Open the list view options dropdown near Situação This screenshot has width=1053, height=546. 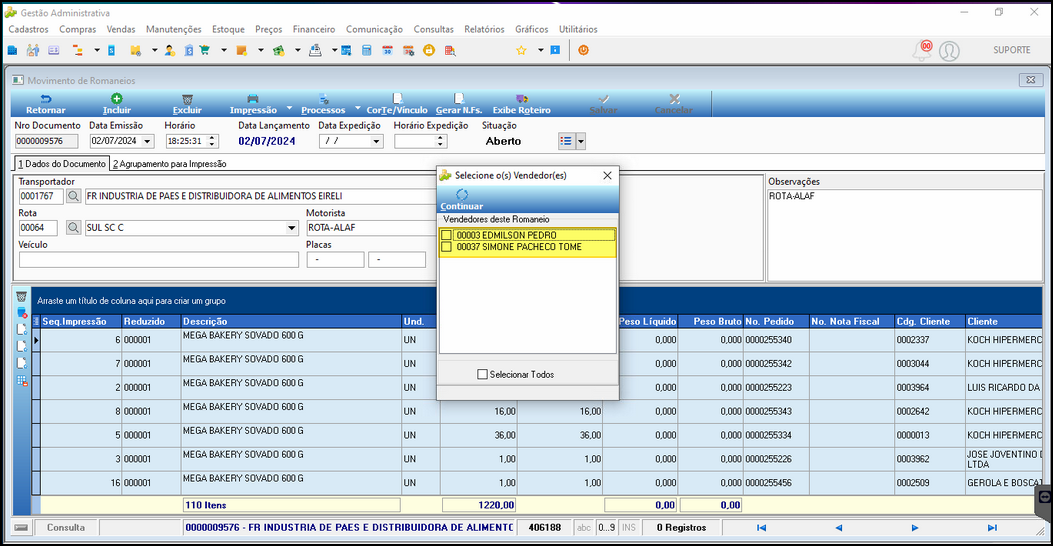pyautogui.click(x=581, y=141)
